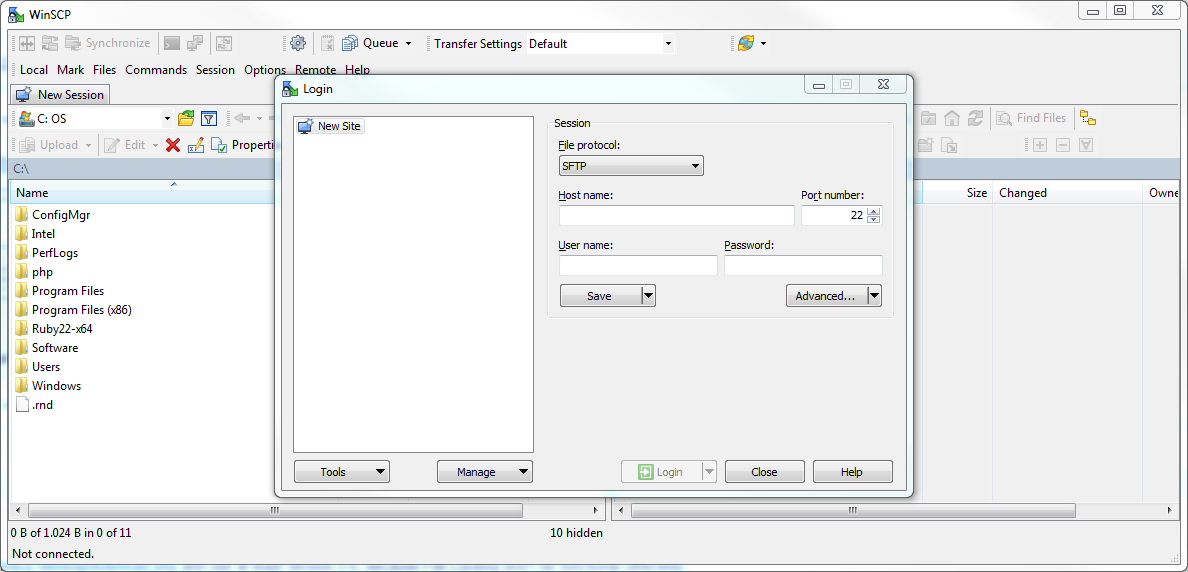
Task: Click the Help button in Login dialog
Action: [852, 472]
